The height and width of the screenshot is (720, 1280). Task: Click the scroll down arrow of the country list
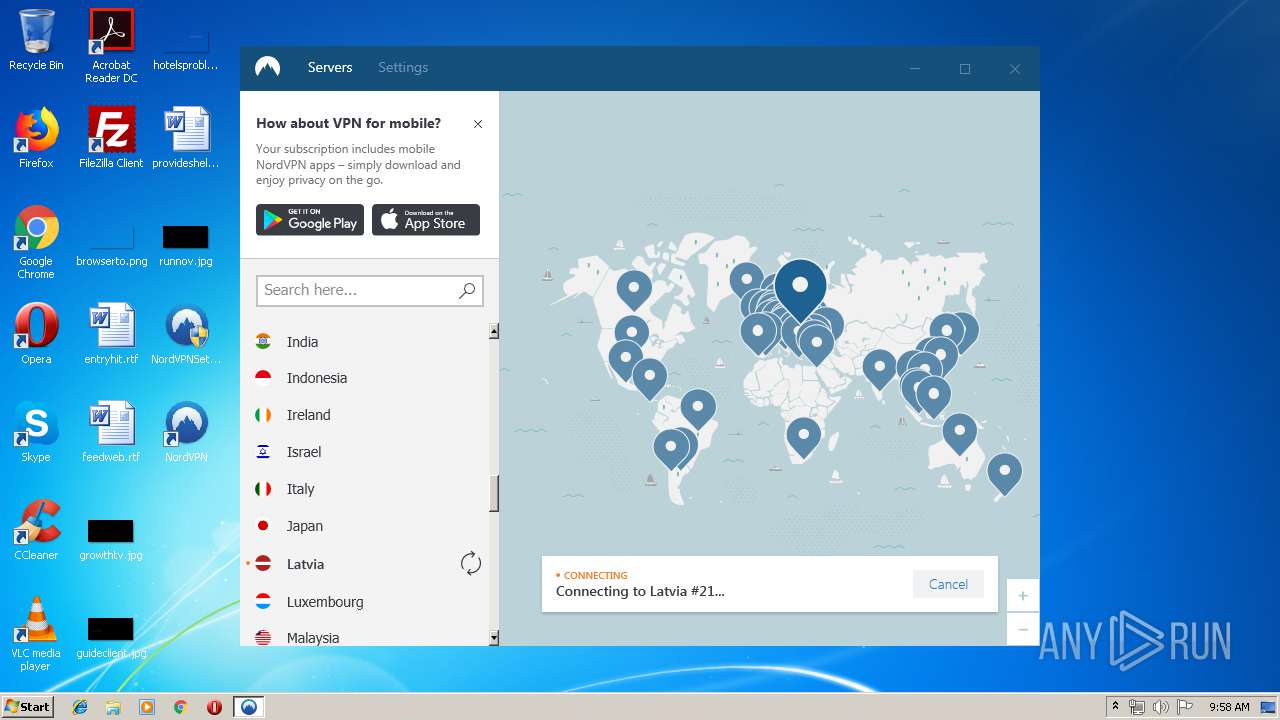tap(494, 638)
